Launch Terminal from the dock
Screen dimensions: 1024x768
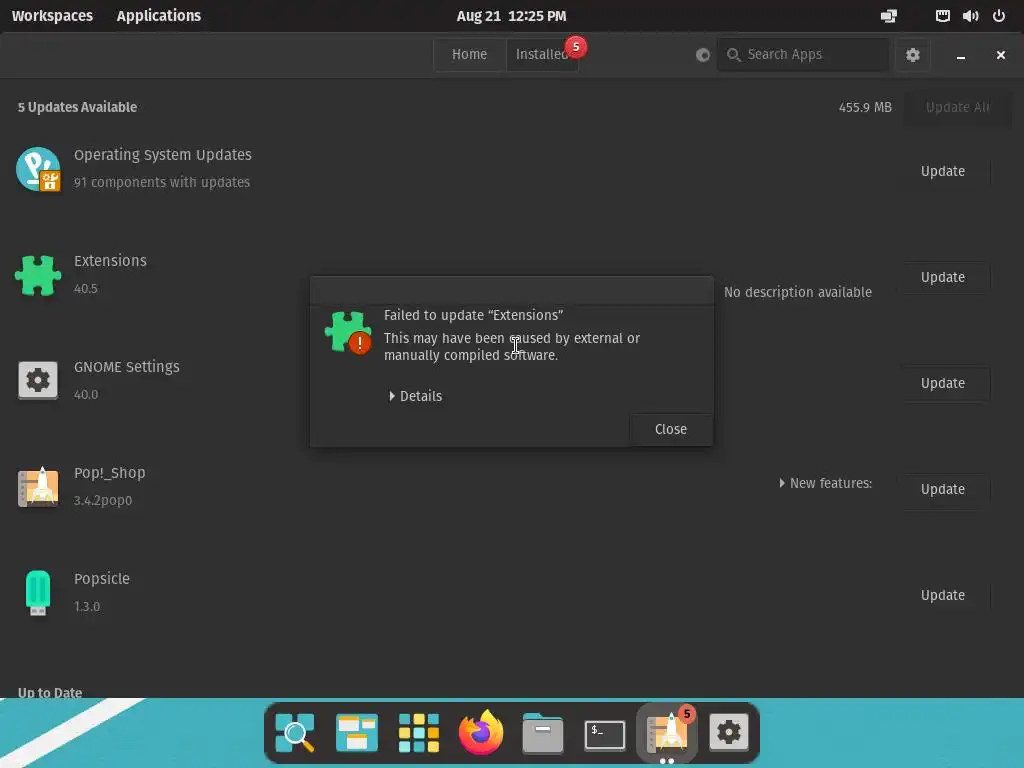605,735
